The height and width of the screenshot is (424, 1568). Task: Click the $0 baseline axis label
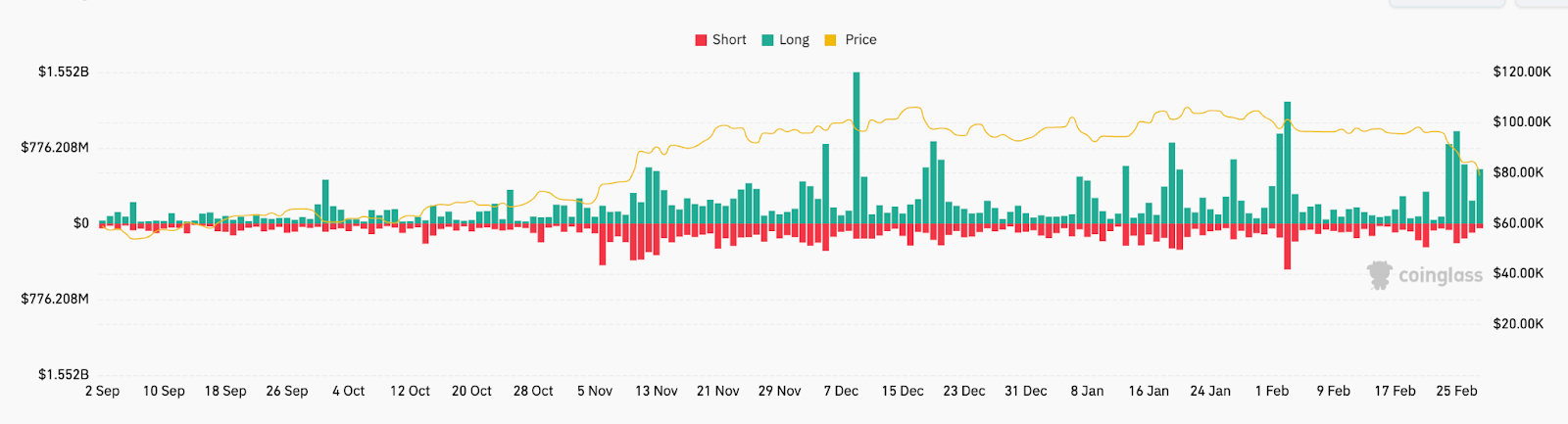click(81, 223)
